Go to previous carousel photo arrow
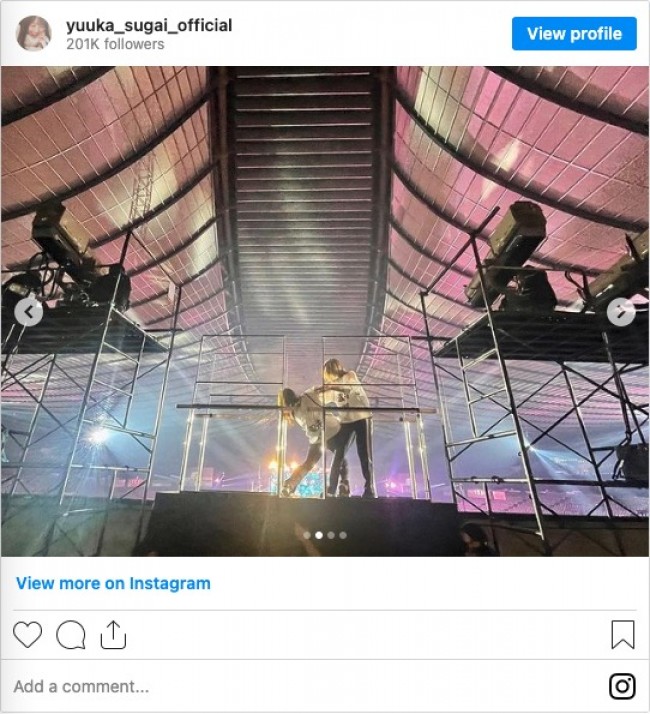The image size is (650, 714). point(29,312)
